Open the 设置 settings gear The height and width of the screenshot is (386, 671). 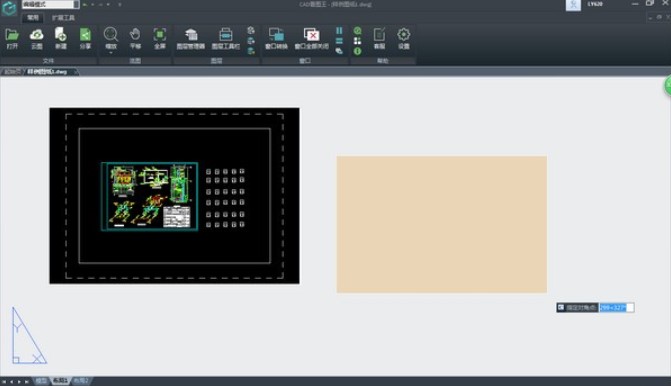point(404,39)
